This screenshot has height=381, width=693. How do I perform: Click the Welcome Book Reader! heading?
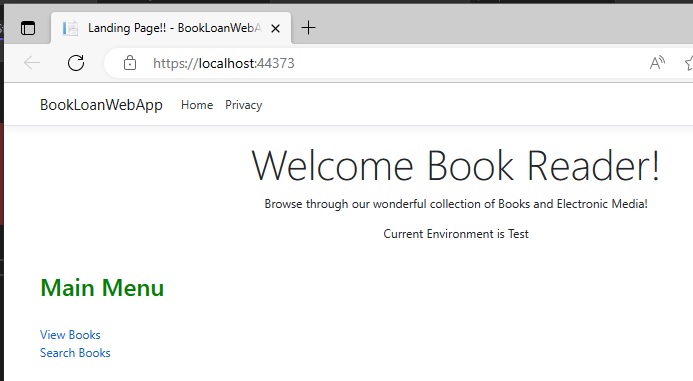pos(456,166)
